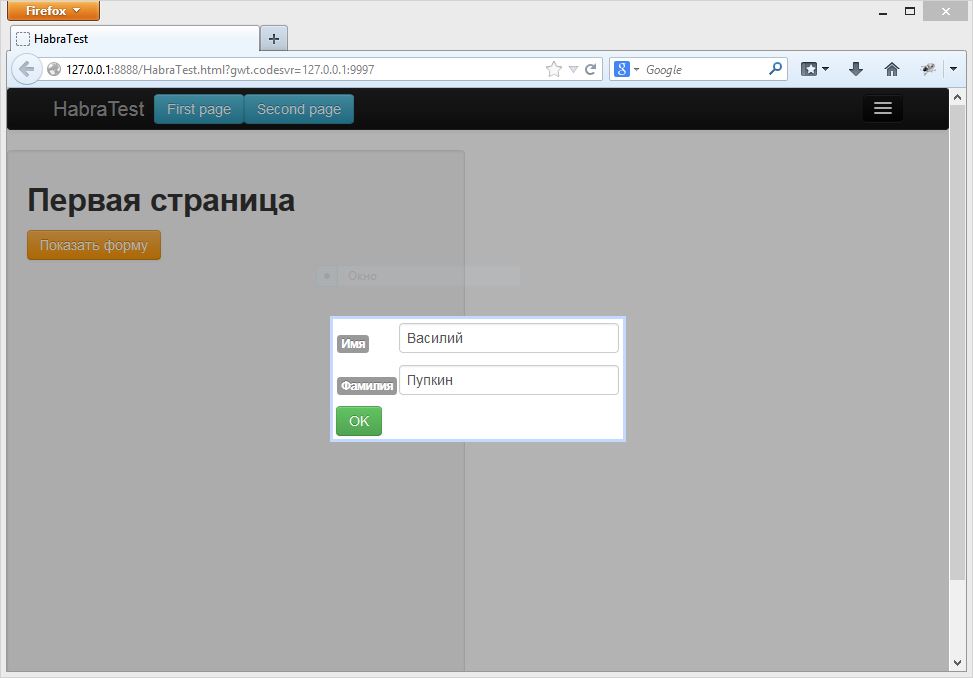Select the radio button beside Окно
The width and height of the screenshot is (973, 678).
326,275
